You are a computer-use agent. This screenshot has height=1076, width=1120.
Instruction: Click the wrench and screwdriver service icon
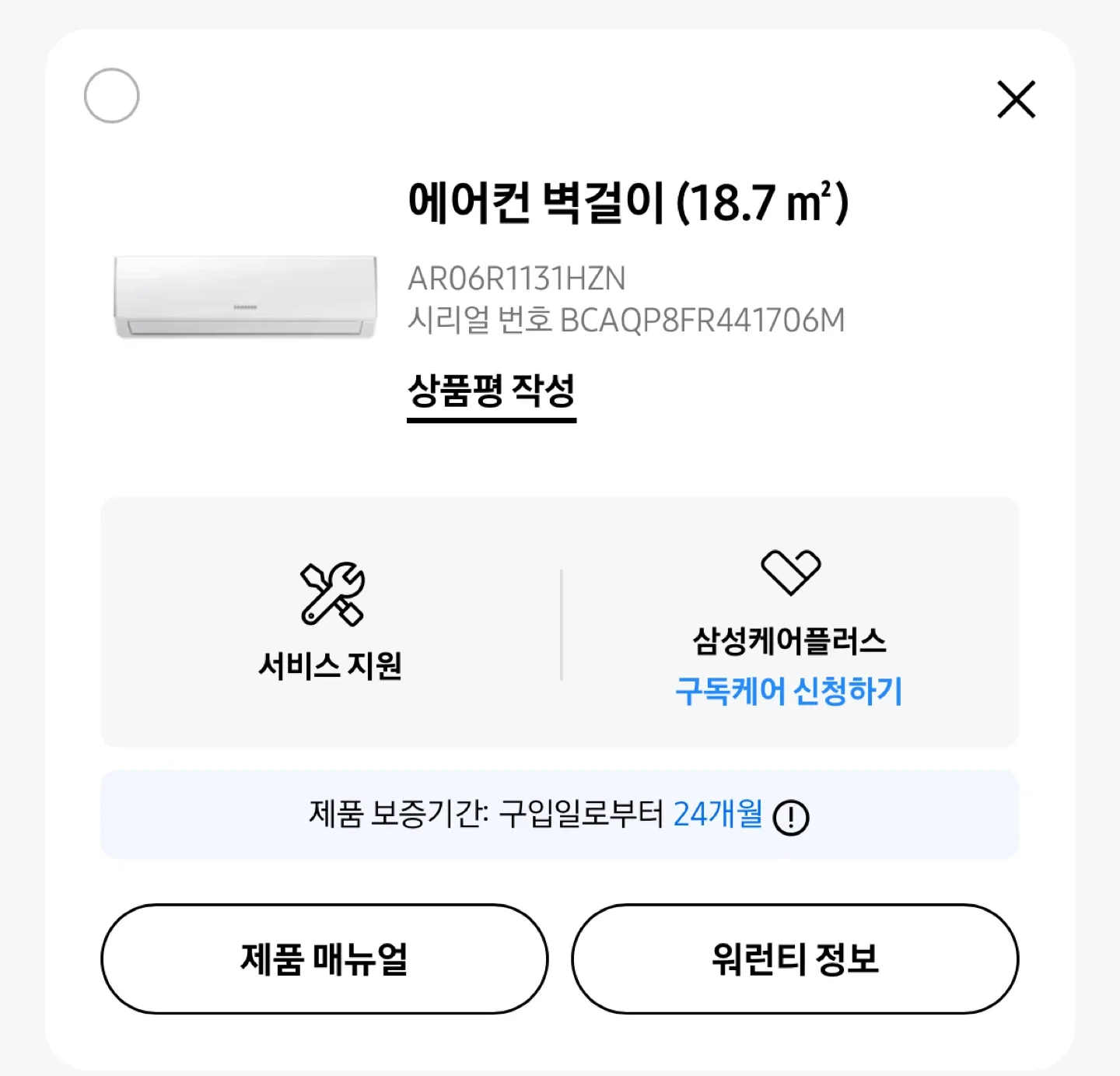[x=332, y=594]
